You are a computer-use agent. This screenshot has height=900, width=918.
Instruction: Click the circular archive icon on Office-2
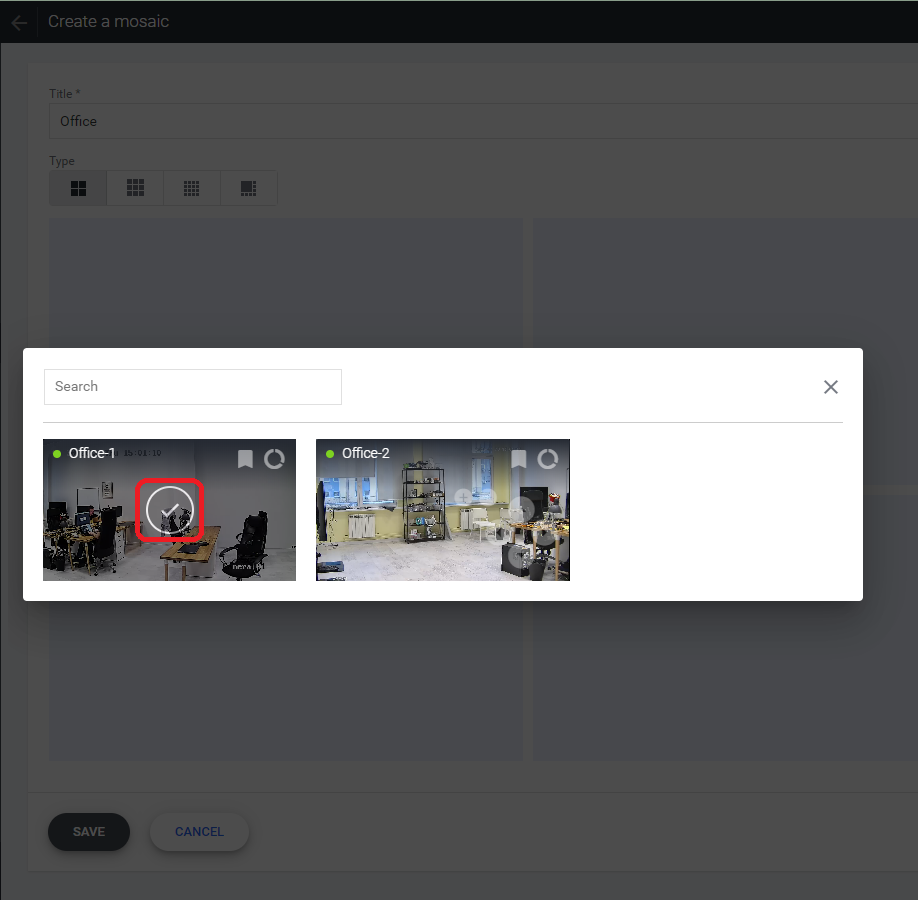pos(548,459)
